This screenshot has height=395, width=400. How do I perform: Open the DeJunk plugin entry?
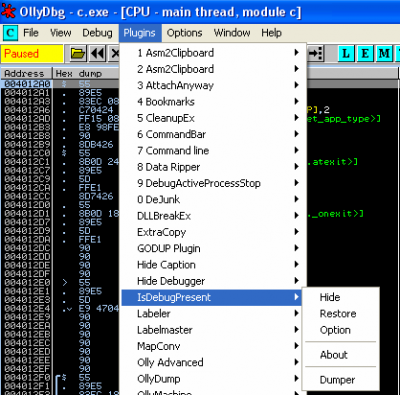coord(213,200)
